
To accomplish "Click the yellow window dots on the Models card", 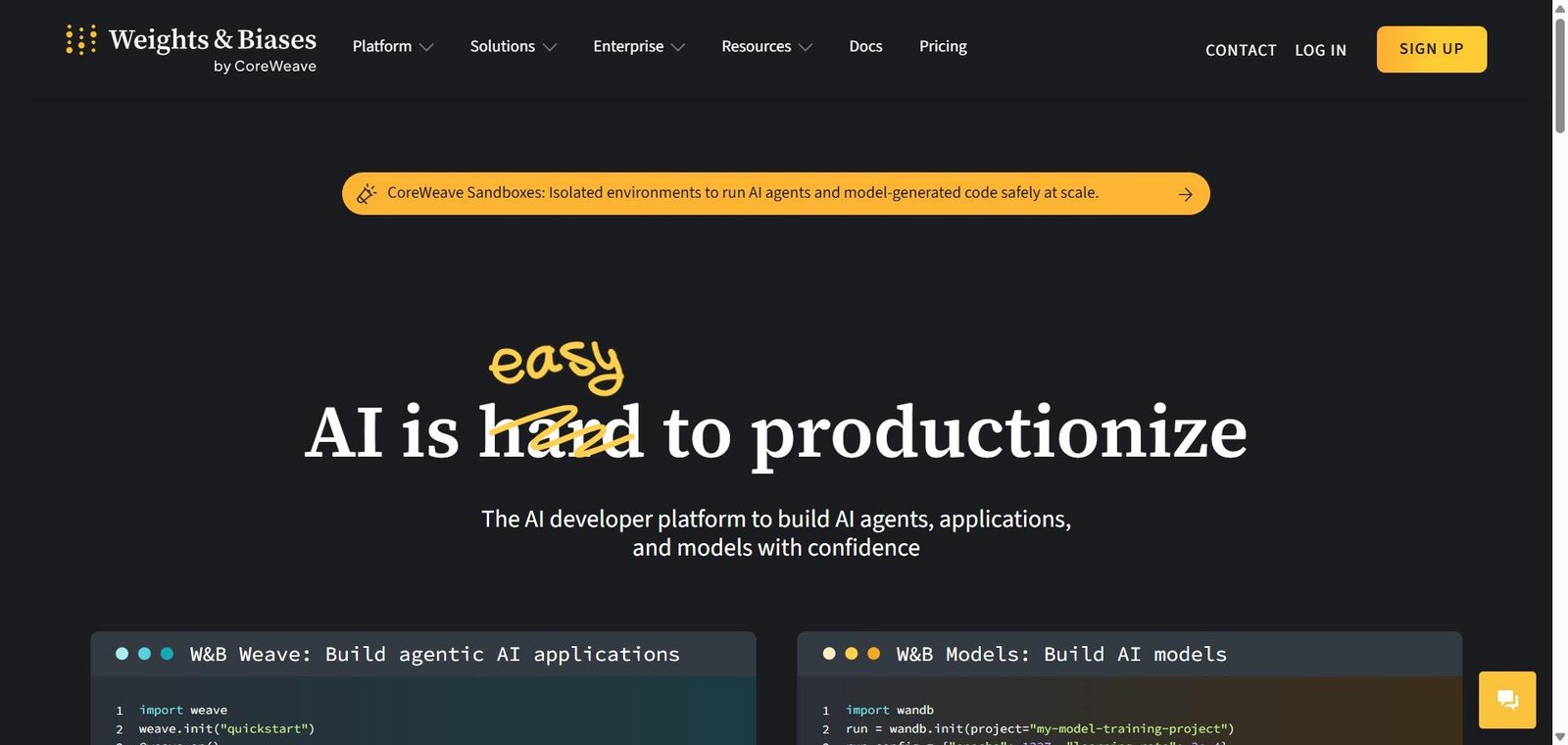I will click(851, 654).
